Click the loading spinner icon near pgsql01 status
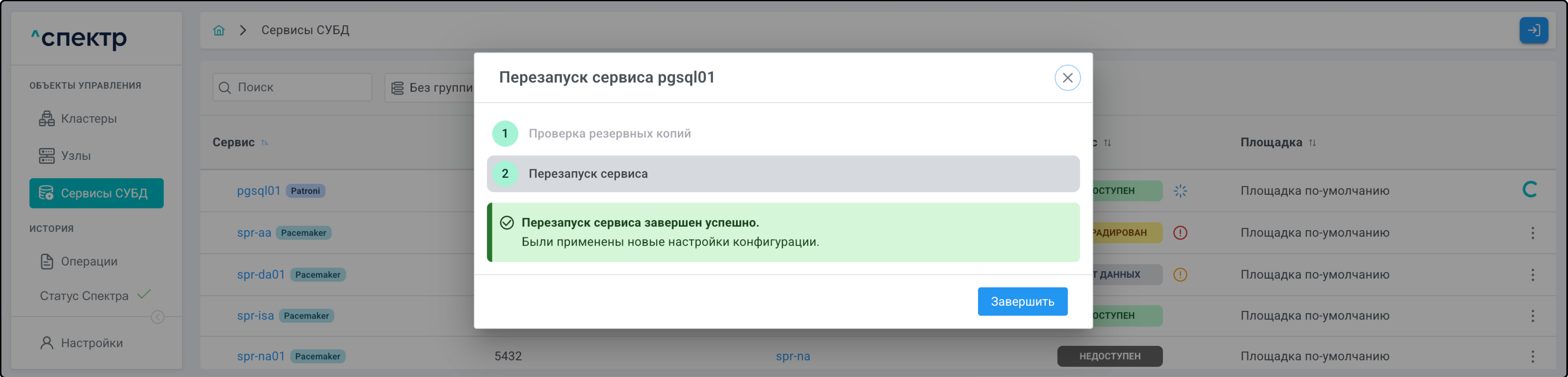 [x=1180, y=191]
